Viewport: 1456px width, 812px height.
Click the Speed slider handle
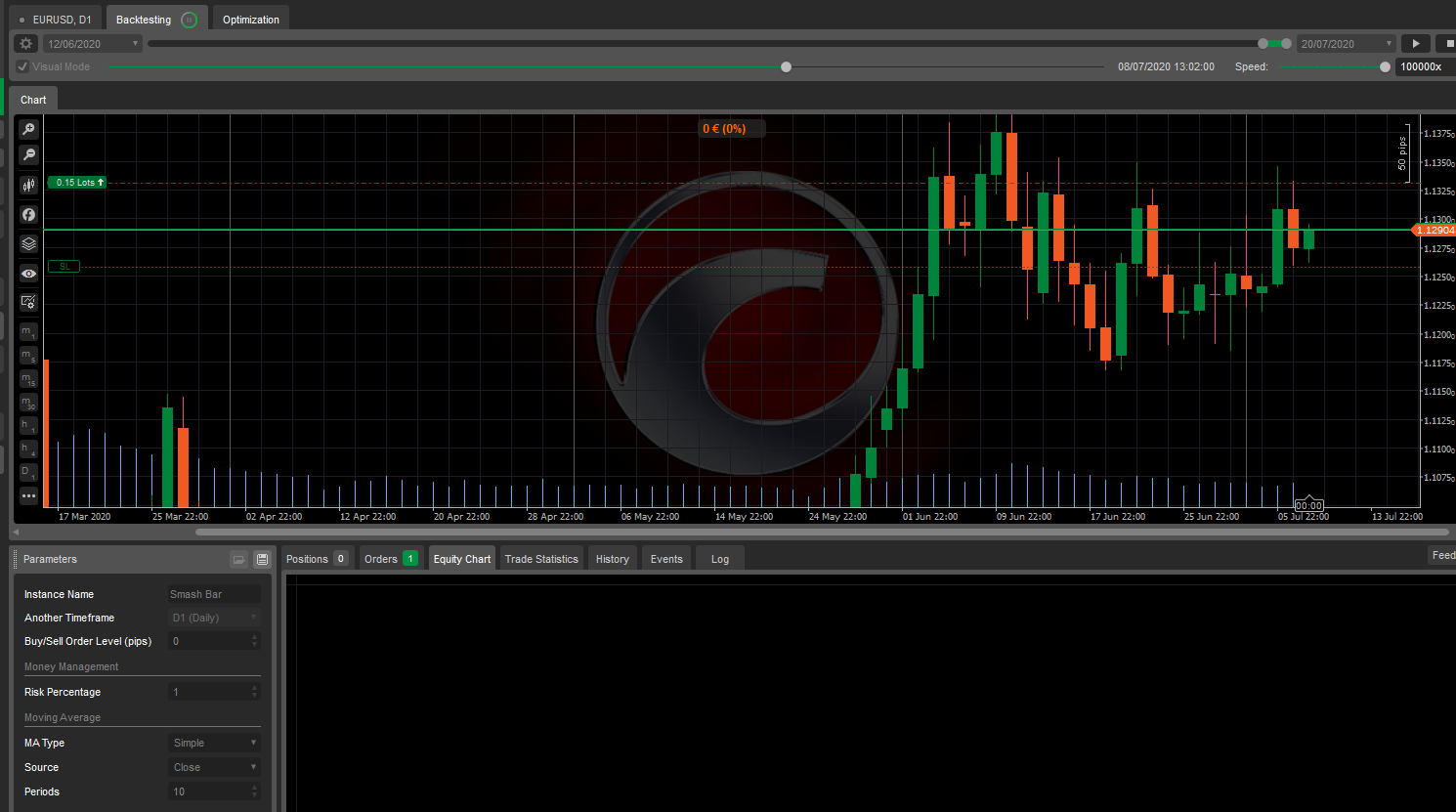click(1385, 66)
